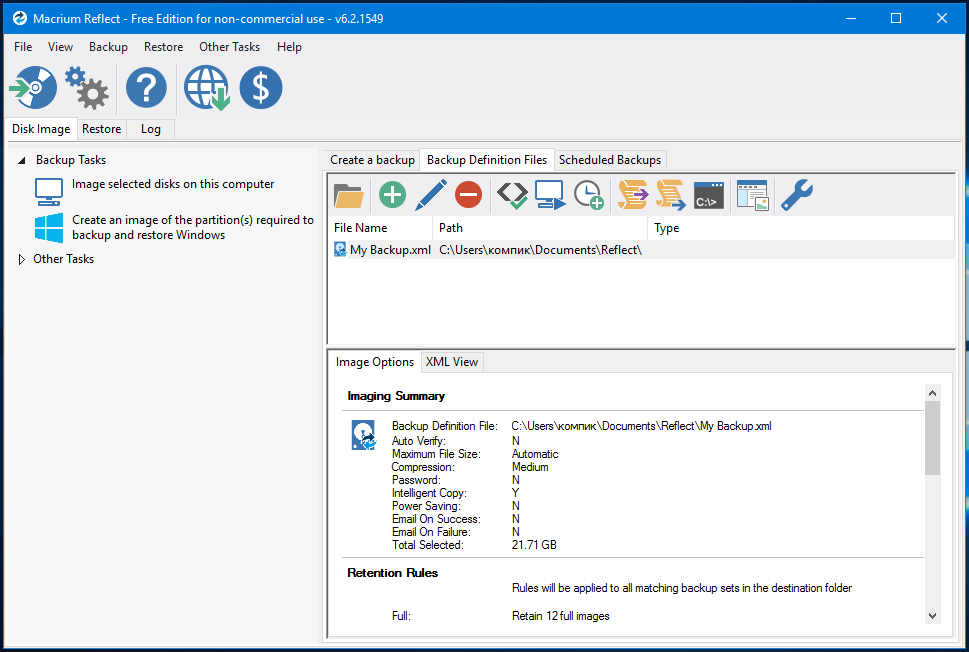
Task: Open the Restore menu in menu bar
Action: (x=163, y=47)
